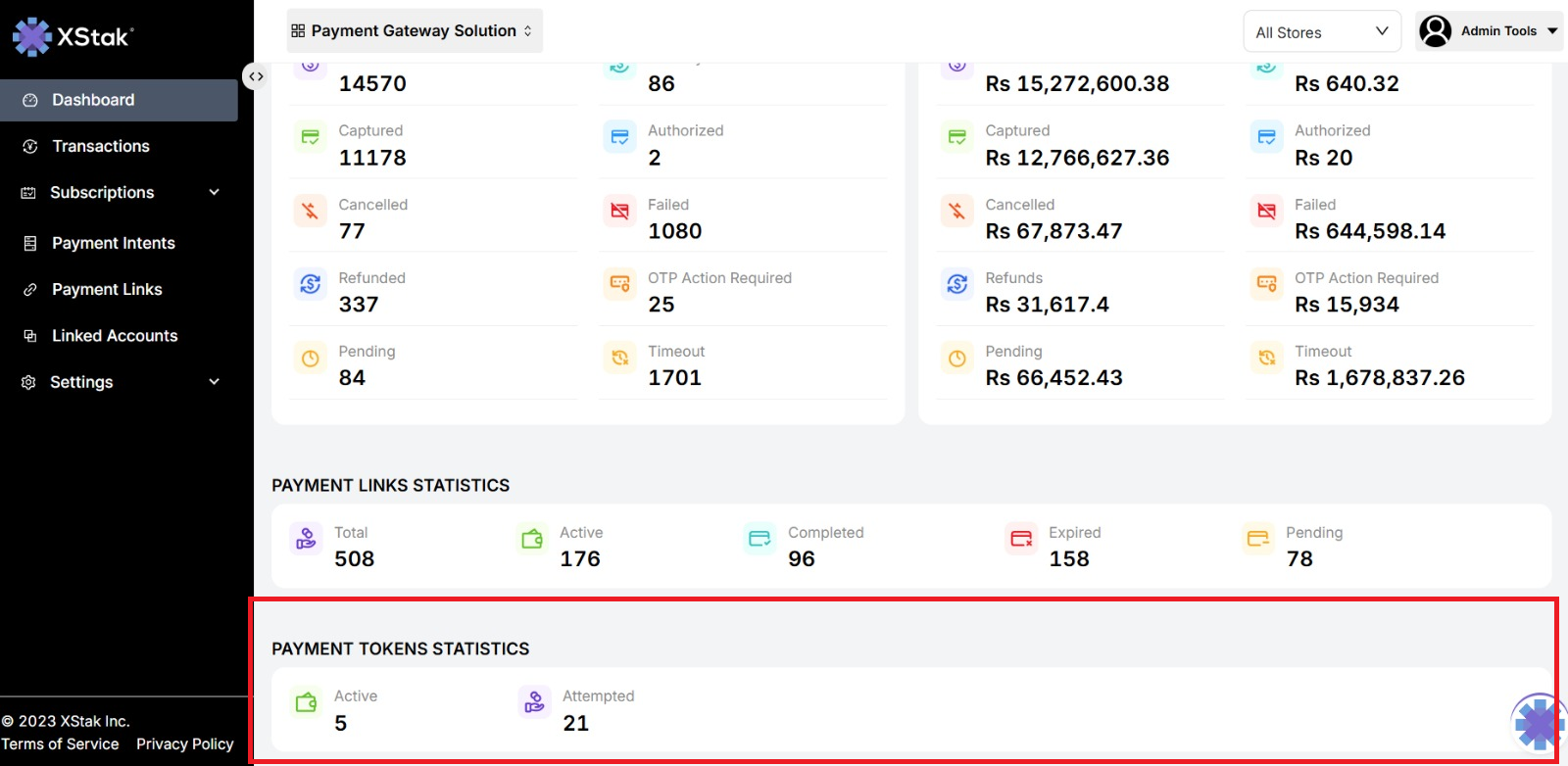
Task: Click the Active payment tokens icon
Action: click(x=307, y=702)
